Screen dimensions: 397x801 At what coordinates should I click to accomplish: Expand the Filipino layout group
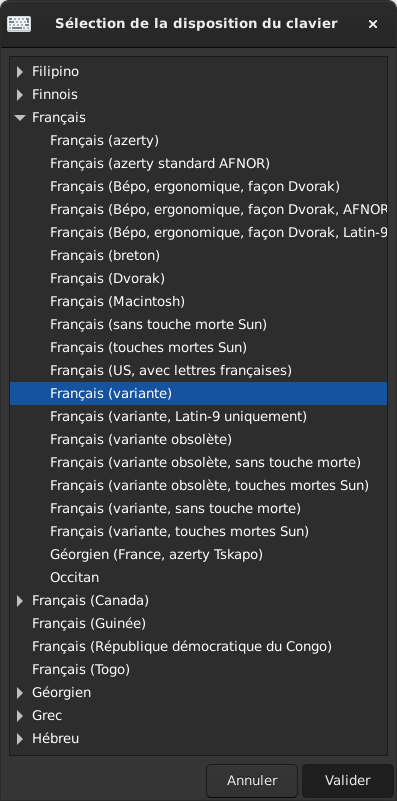(x=20, y=72)
